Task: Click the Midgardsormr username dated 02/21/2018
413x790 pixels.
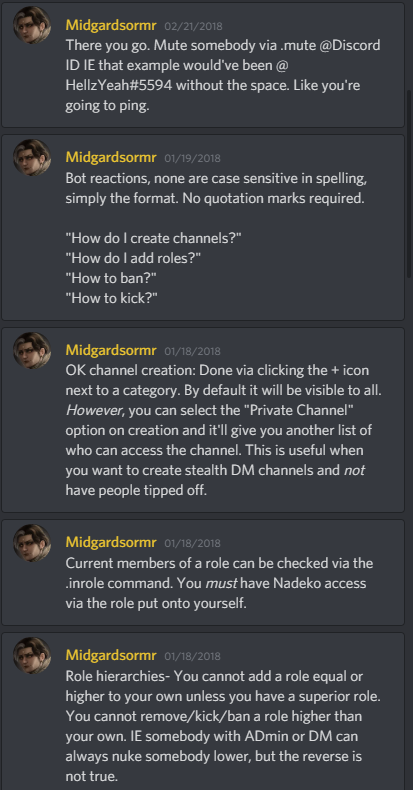Action: pyautogui.click(x=111, y=26)
